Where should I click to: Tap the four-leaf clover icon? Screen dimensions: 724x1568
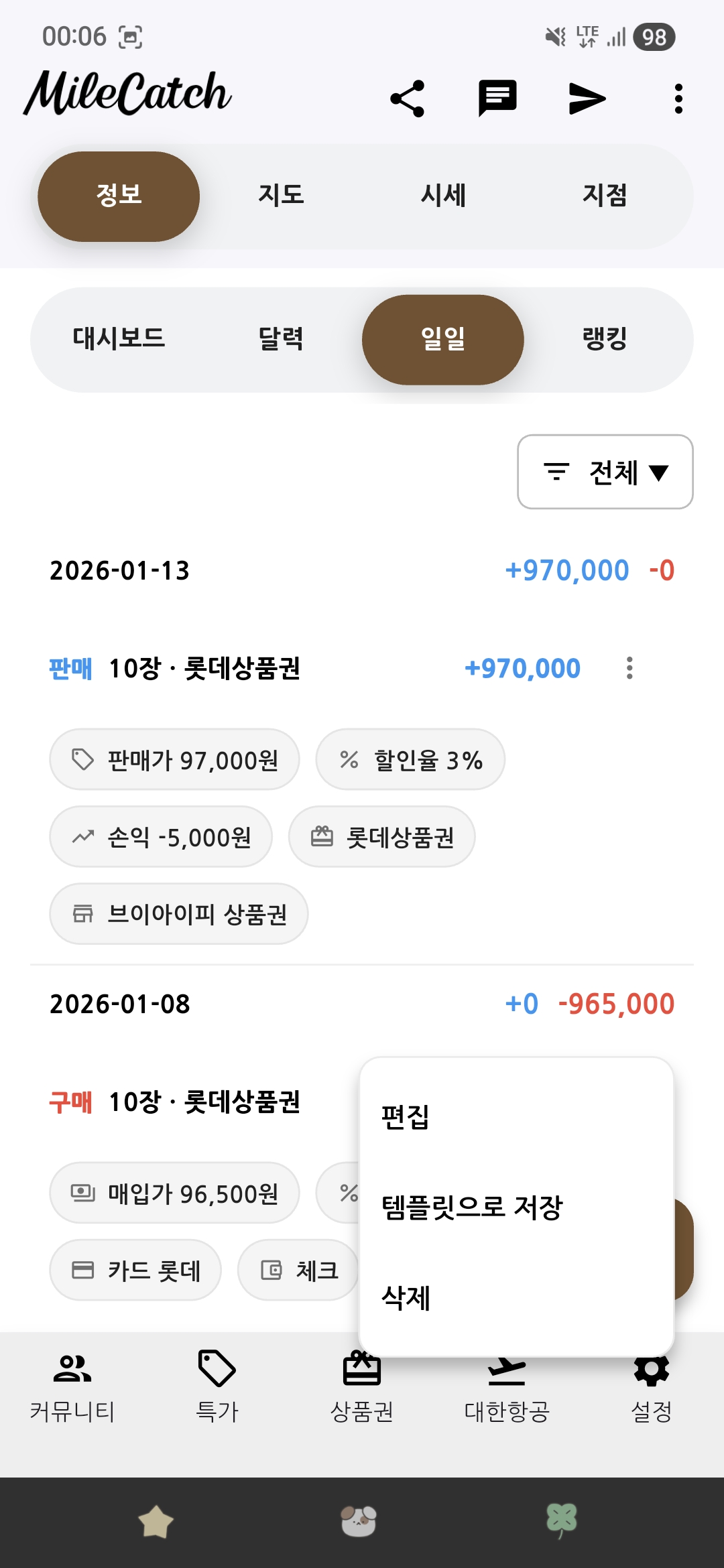tap(562, 1521)
